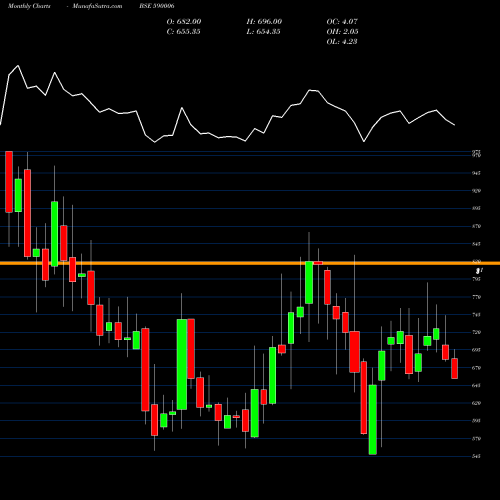Click the 'Monthly Charts' title text
500x500 pixels.
point(29,6)
